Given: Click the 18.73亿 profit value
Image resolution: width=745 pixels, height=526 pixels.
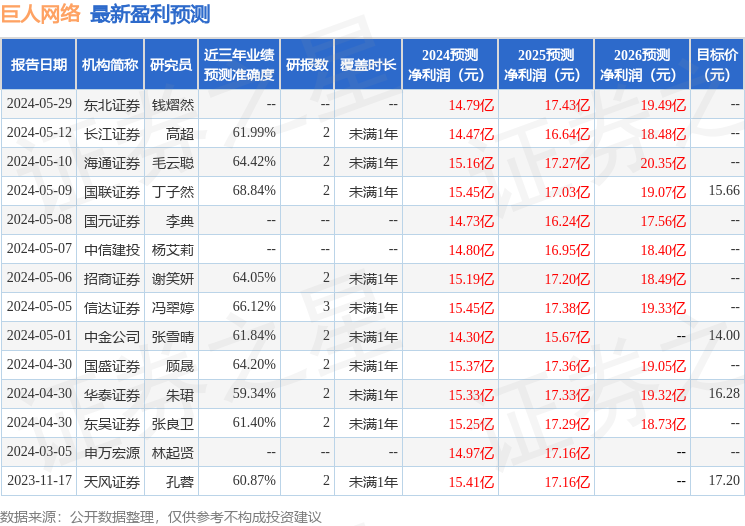Looking at the screenshot, I should [663, 424].
